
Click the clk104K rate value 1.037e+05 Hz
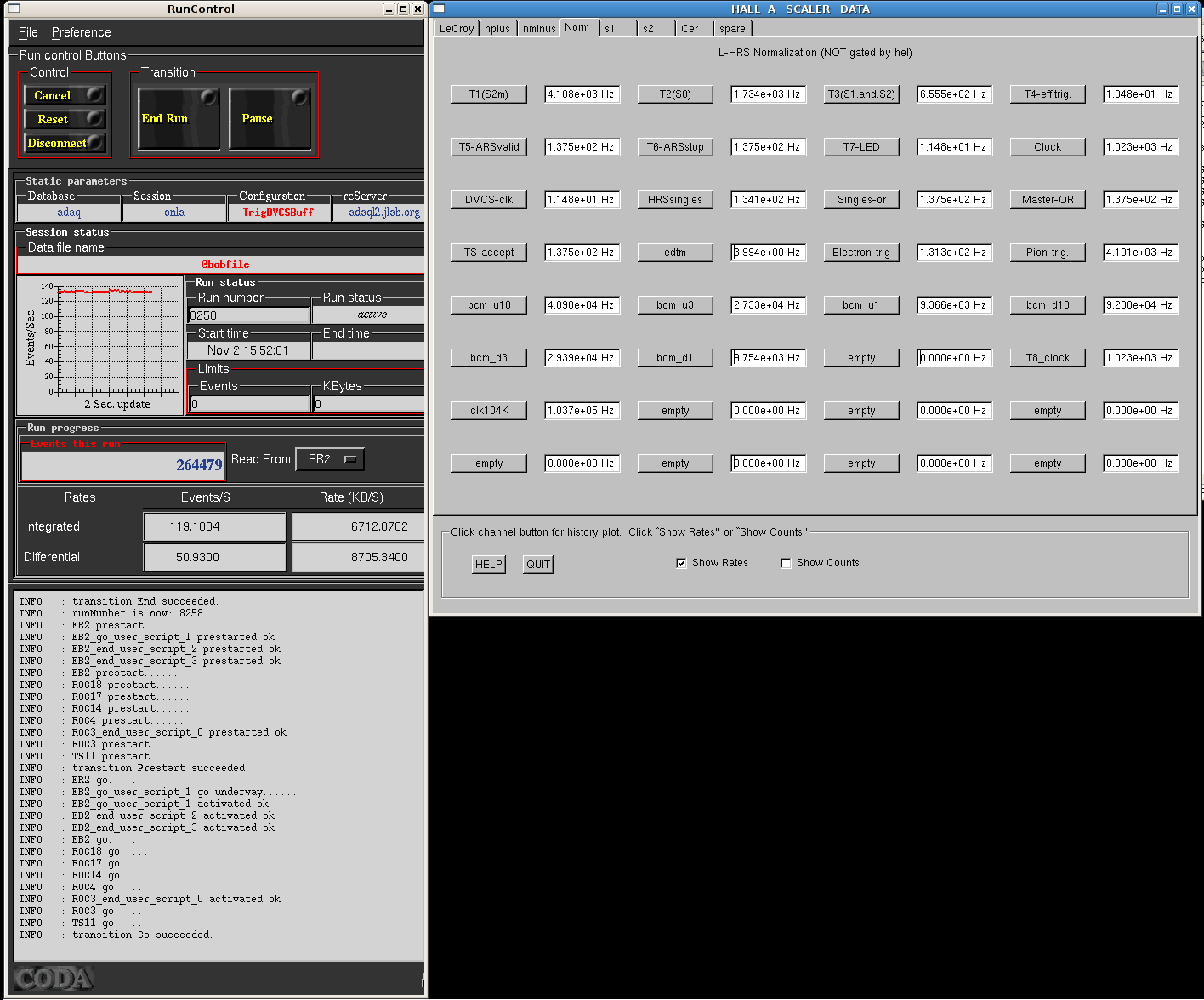(582, 411)
